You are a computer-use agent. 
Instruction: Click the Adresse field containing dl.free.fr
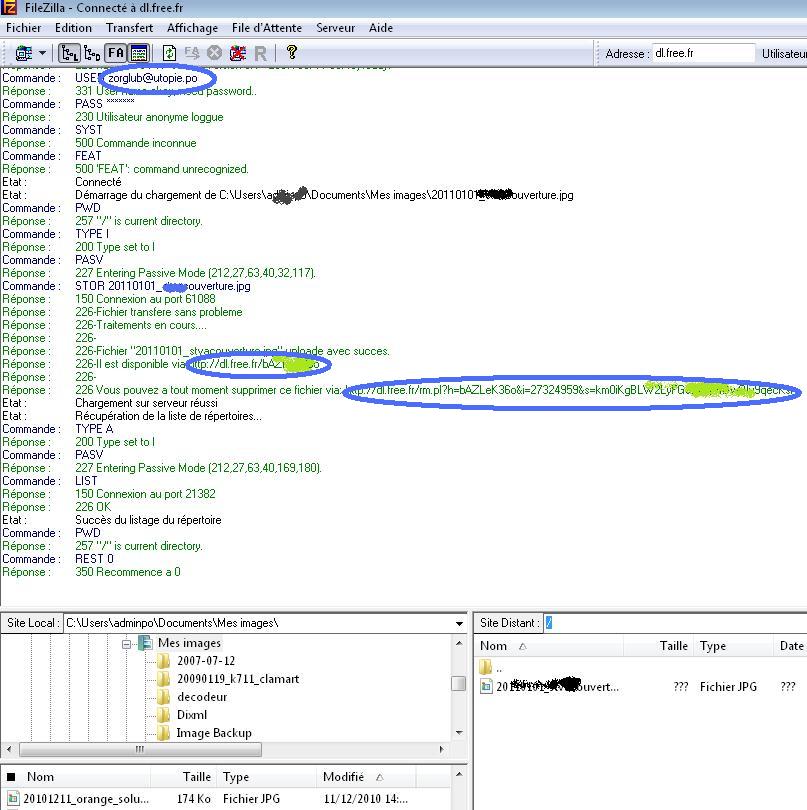coord(703,53)
